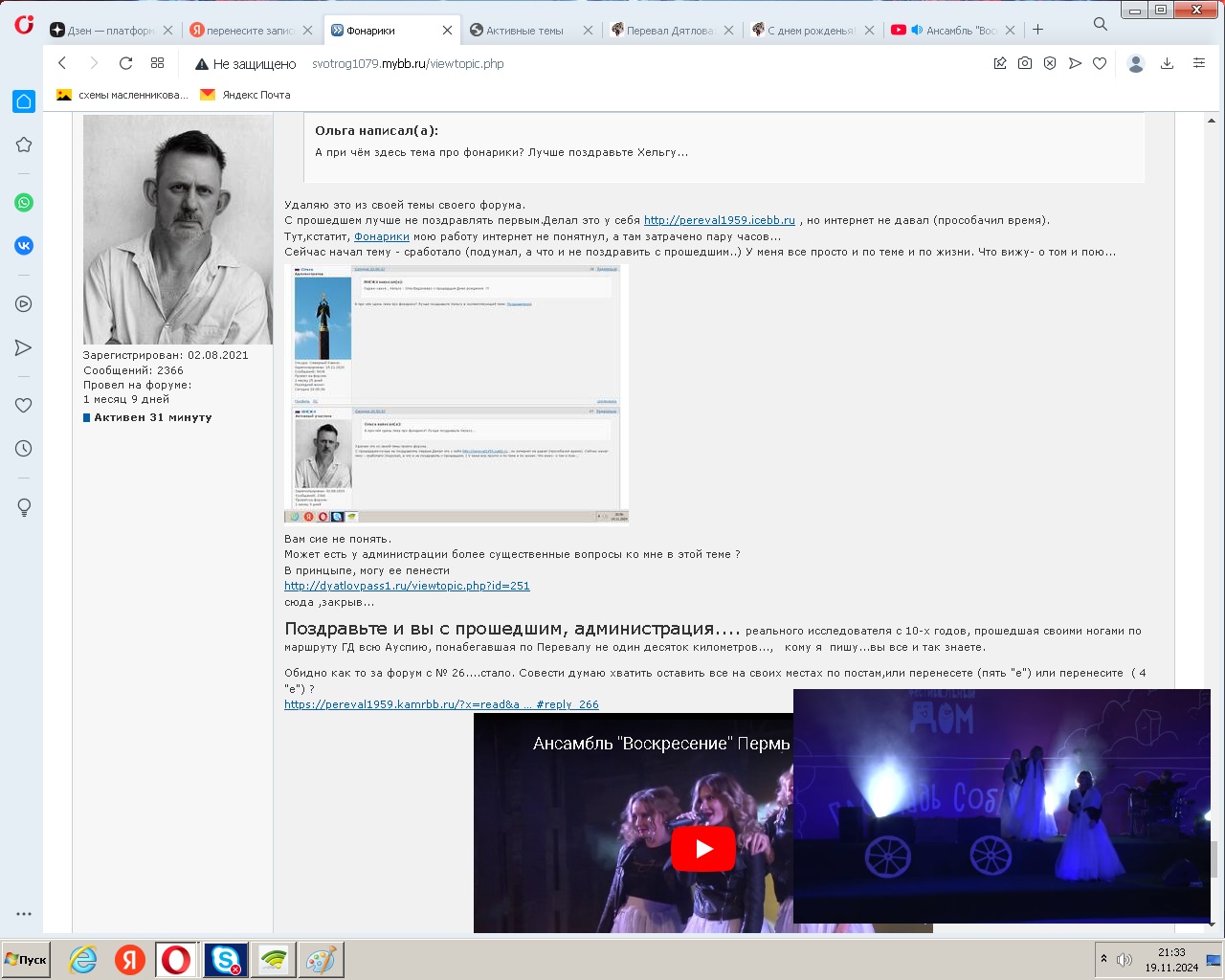This screenshot has height=980, width=1225.
Task: Open the start page home icon in sidebar
Action: tap(24, 101)
